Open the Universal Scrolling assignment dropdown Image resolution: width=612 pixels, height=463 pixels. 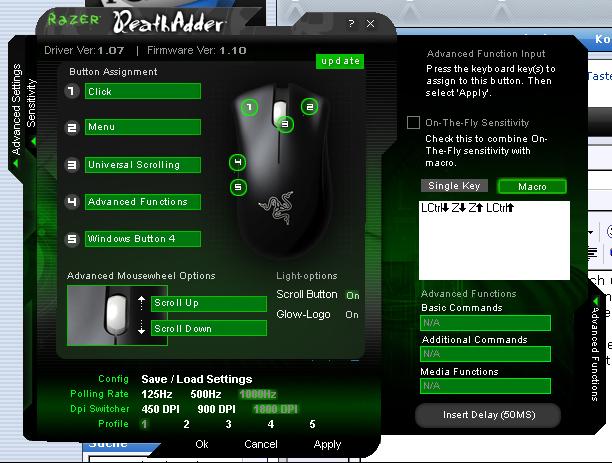(143, 164)
